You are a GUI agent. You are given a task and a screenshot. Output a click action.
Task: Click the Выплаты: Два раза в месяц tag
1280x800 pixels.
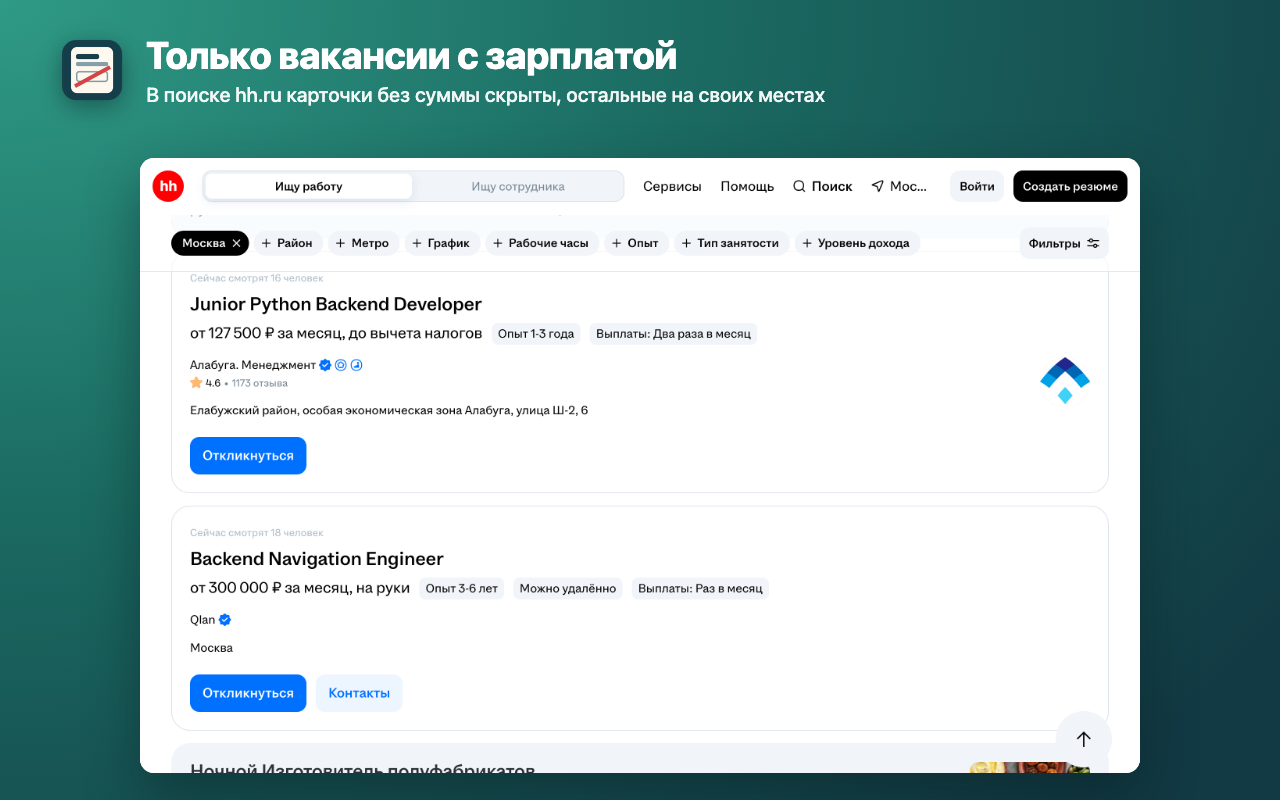tap(673, 334)
